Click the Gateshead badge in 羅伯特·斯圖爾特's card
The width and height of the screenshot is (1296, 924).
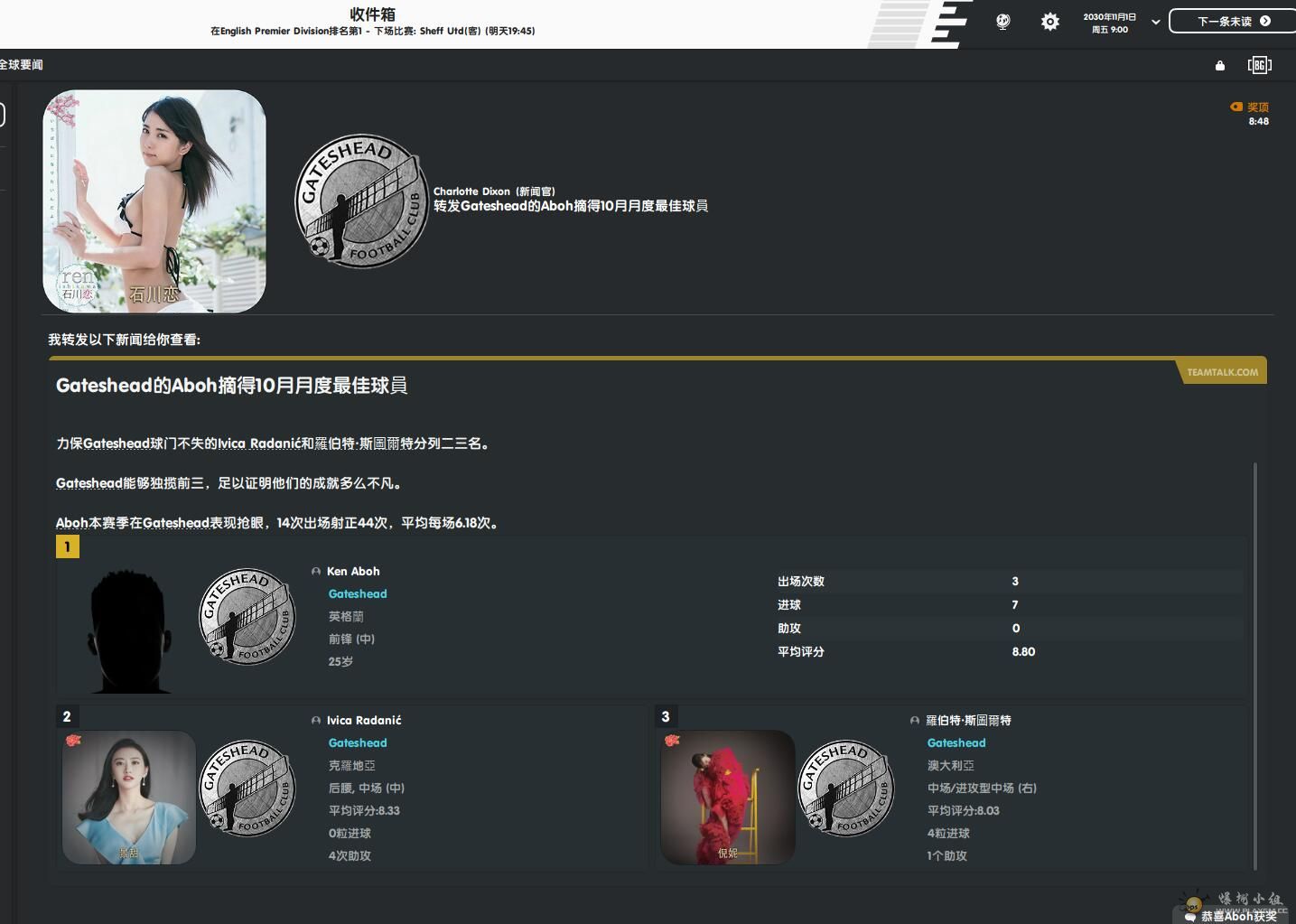846,789
